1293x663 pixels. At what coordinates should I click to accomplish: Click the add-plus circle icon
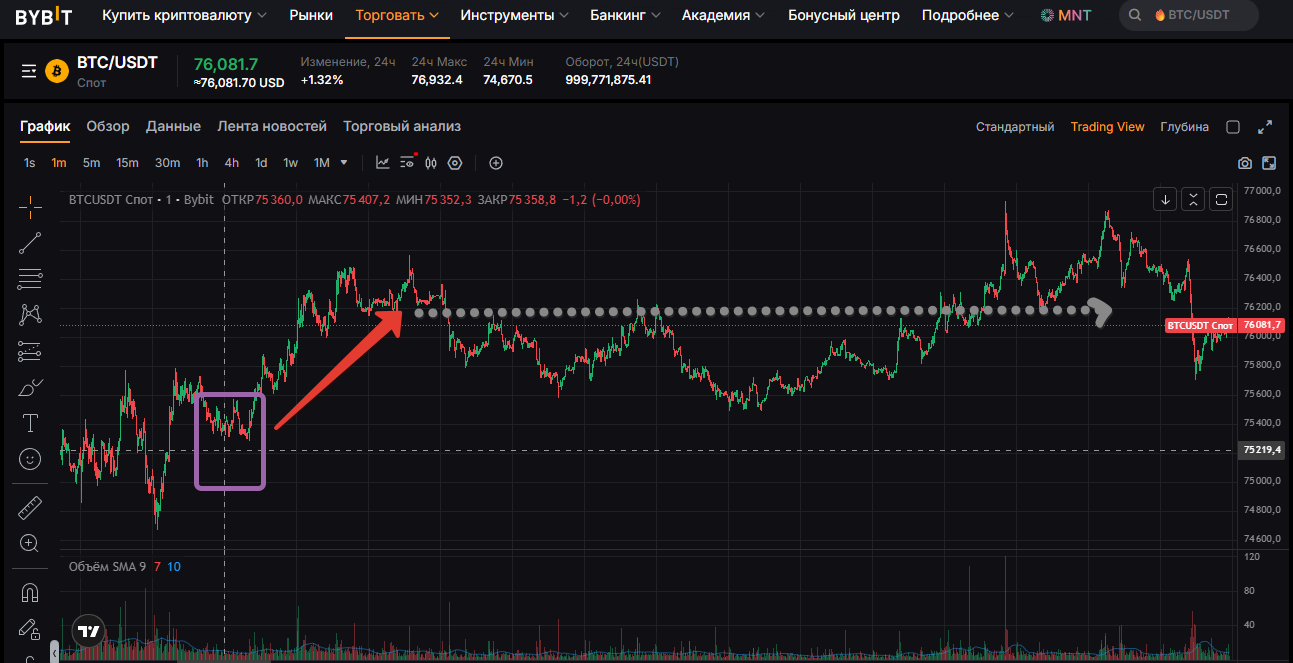click(495, 162)
